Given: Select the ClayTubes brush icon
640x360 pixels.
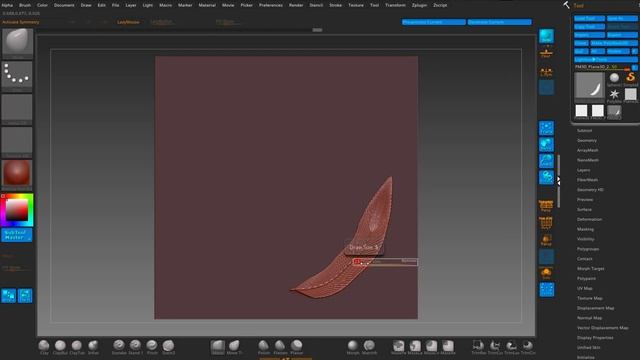Looking at the screenshot, I should [77, 346].
